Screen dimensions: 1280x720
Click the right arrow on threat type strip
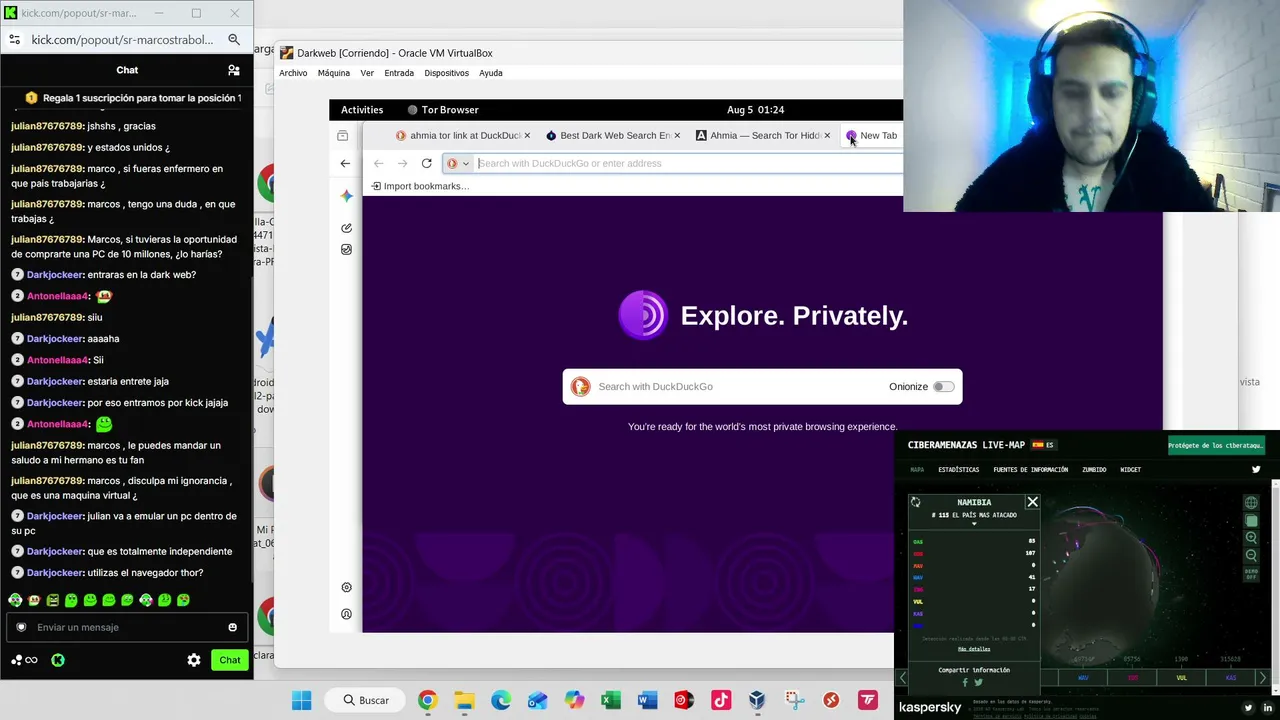pyautogui.click(x=1263, y=678)
